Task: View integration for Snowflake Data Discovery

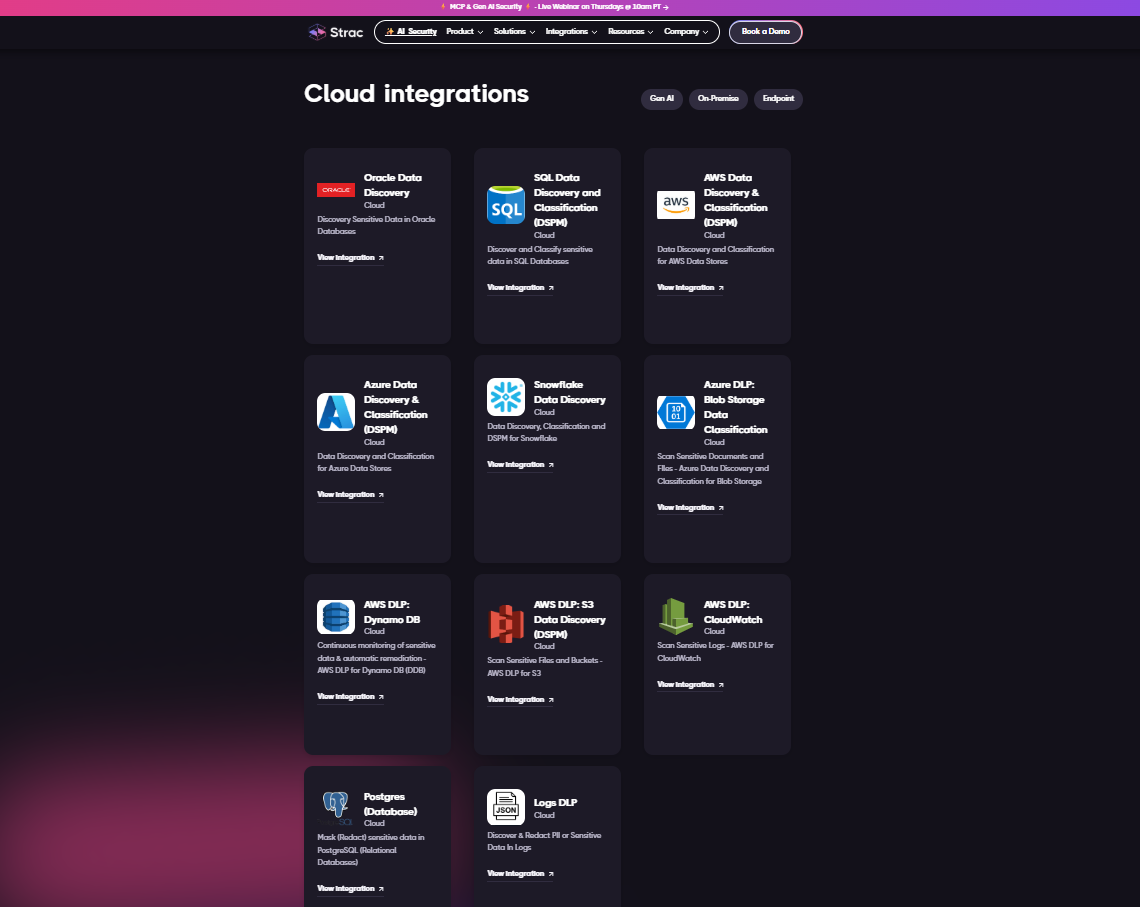Action: 521,464
